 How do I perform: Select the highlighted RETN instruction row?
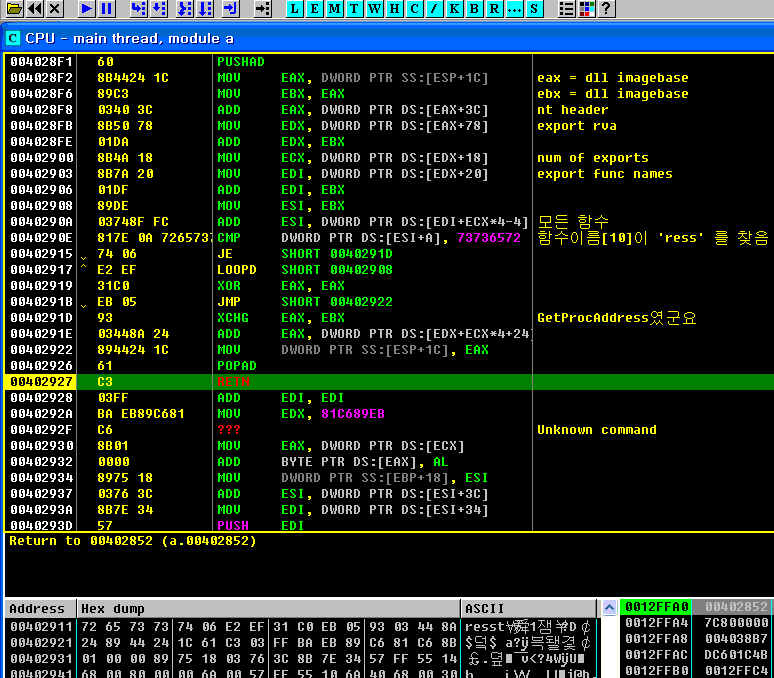click(389, 381)
